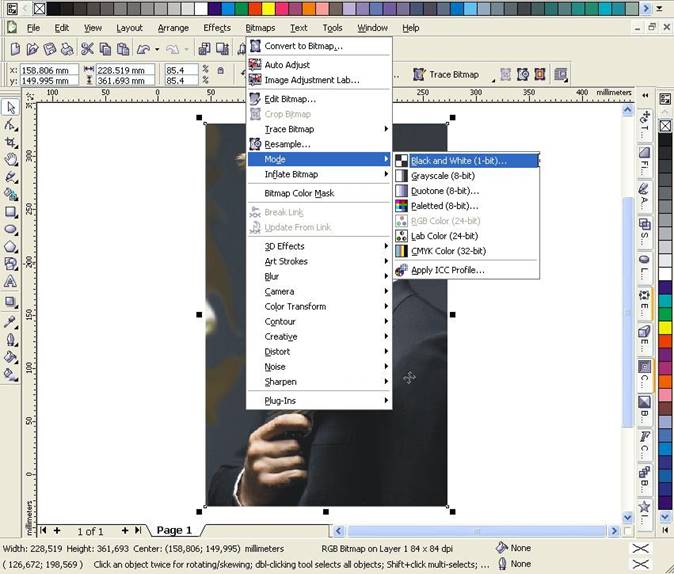Select the Ellipse tool in toolbox
The height and width of the screenshot is (574, 674).
[10, 229]
